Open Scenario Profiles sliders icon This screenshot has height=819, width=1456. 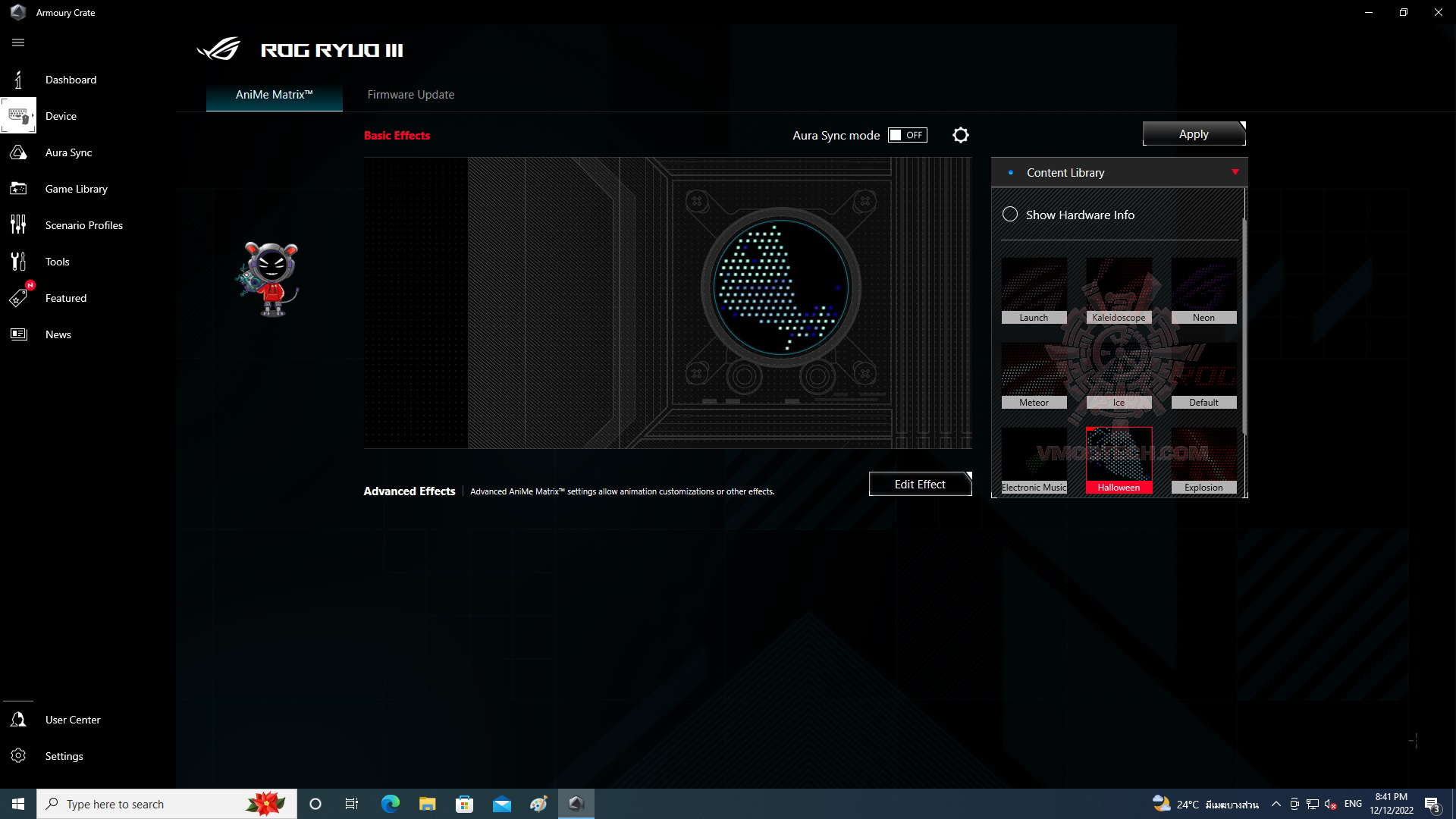click(x=18, y=225)
